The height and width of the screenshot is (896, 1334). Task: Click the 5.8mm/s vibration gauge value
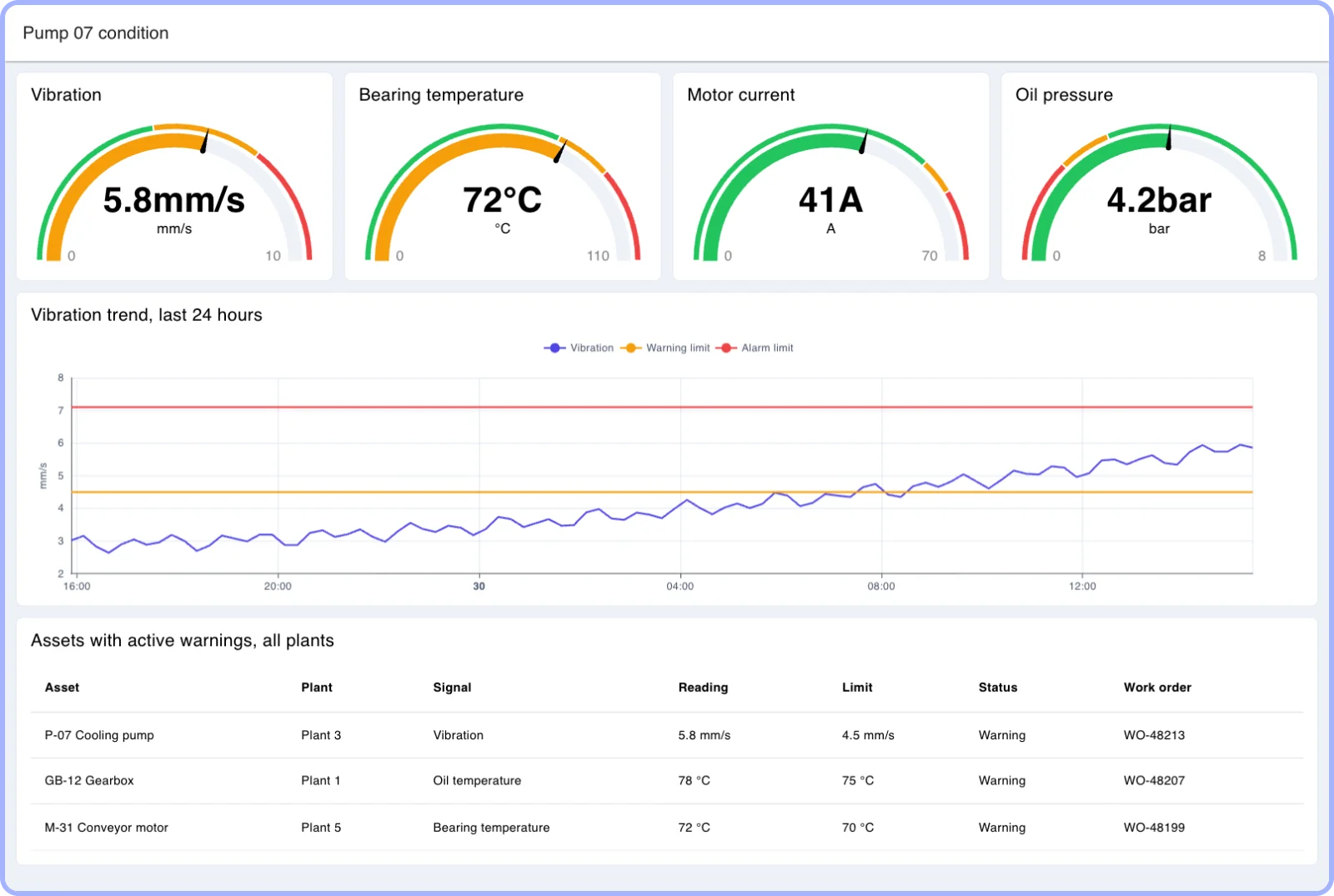tap(174, 200)
